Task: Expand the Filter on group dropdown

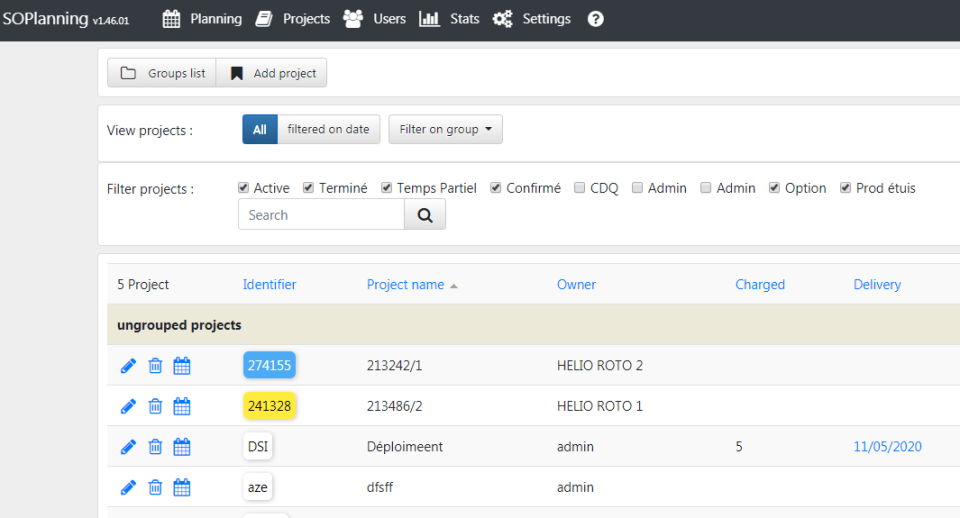Action: pyautogui.click(x=445, y=129)
